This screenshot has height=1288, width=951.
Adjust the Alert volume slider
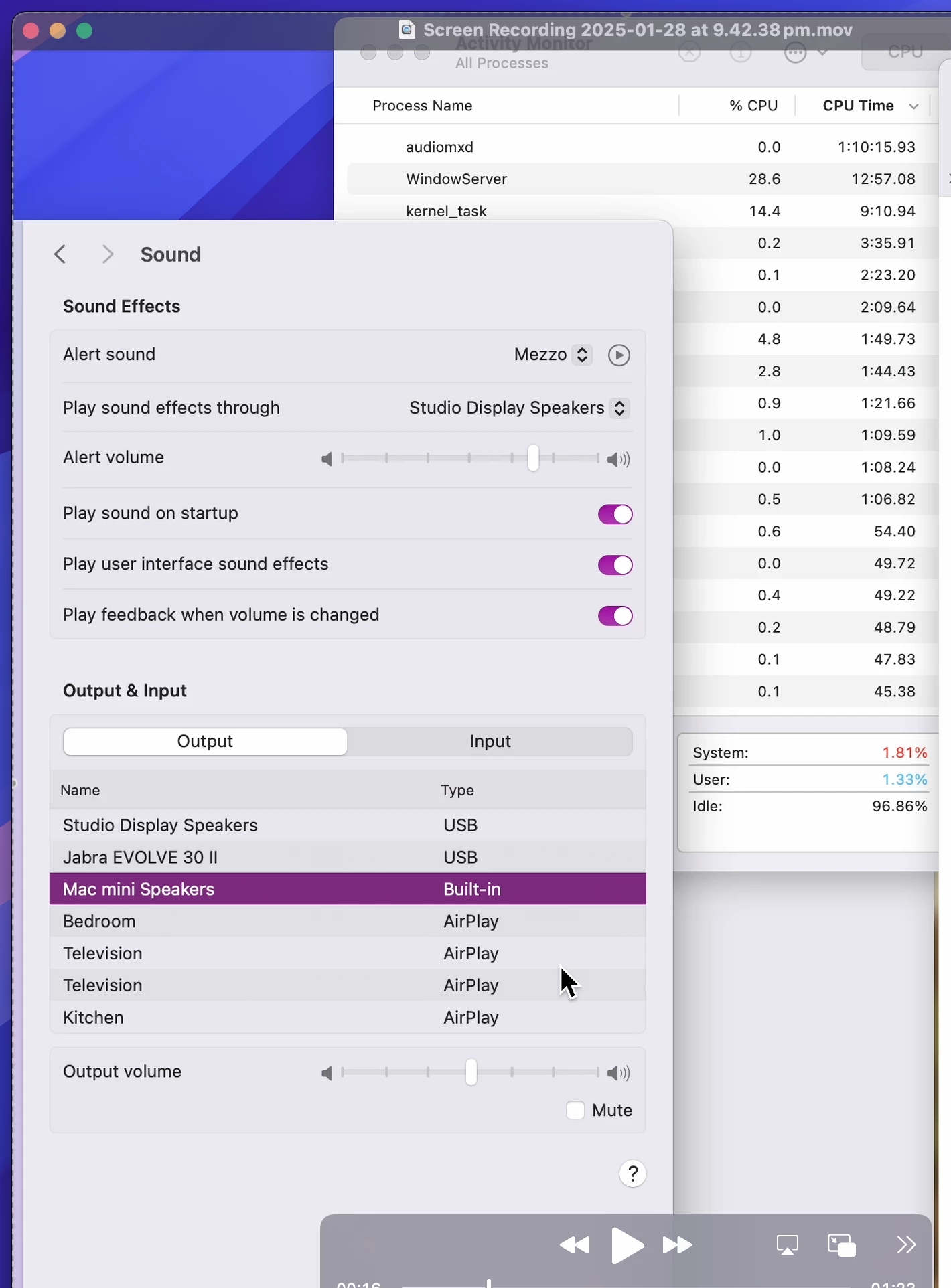click(533, 459)
